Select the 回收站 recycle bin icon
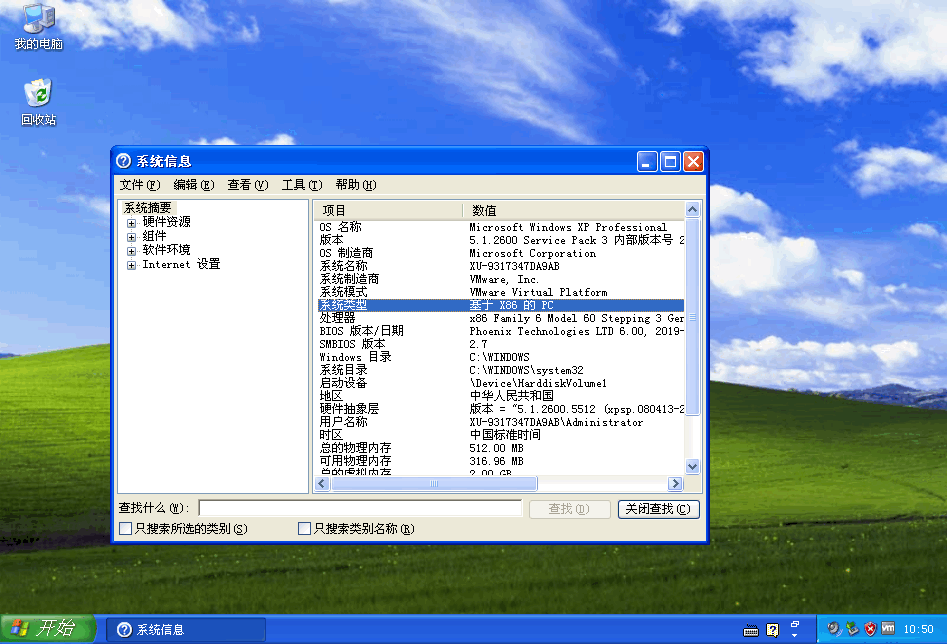Screen dimensions: 947x644 coord(39,101)
